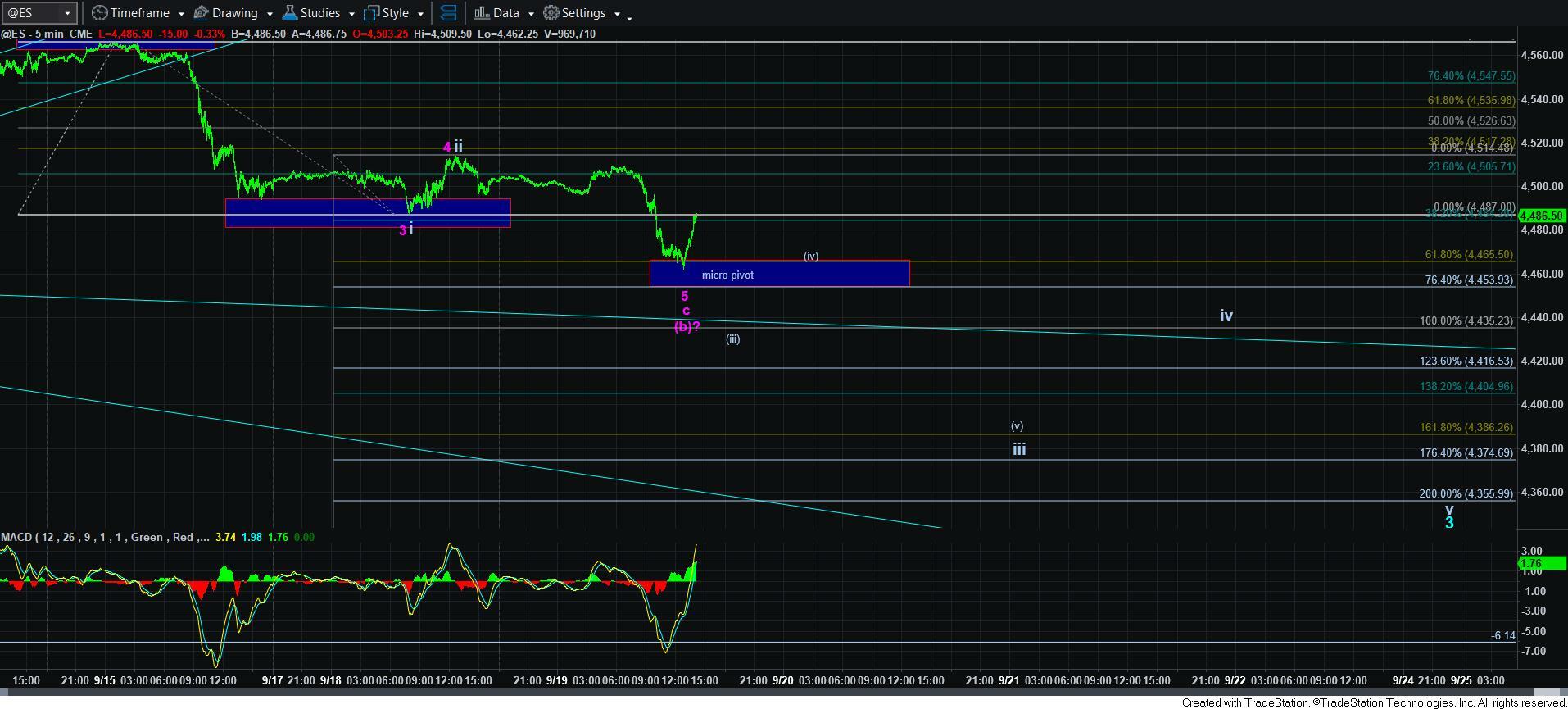Open the toolbar overflow arrow
This screenshot has width=1568, height=709.
(x=629, y=18)
